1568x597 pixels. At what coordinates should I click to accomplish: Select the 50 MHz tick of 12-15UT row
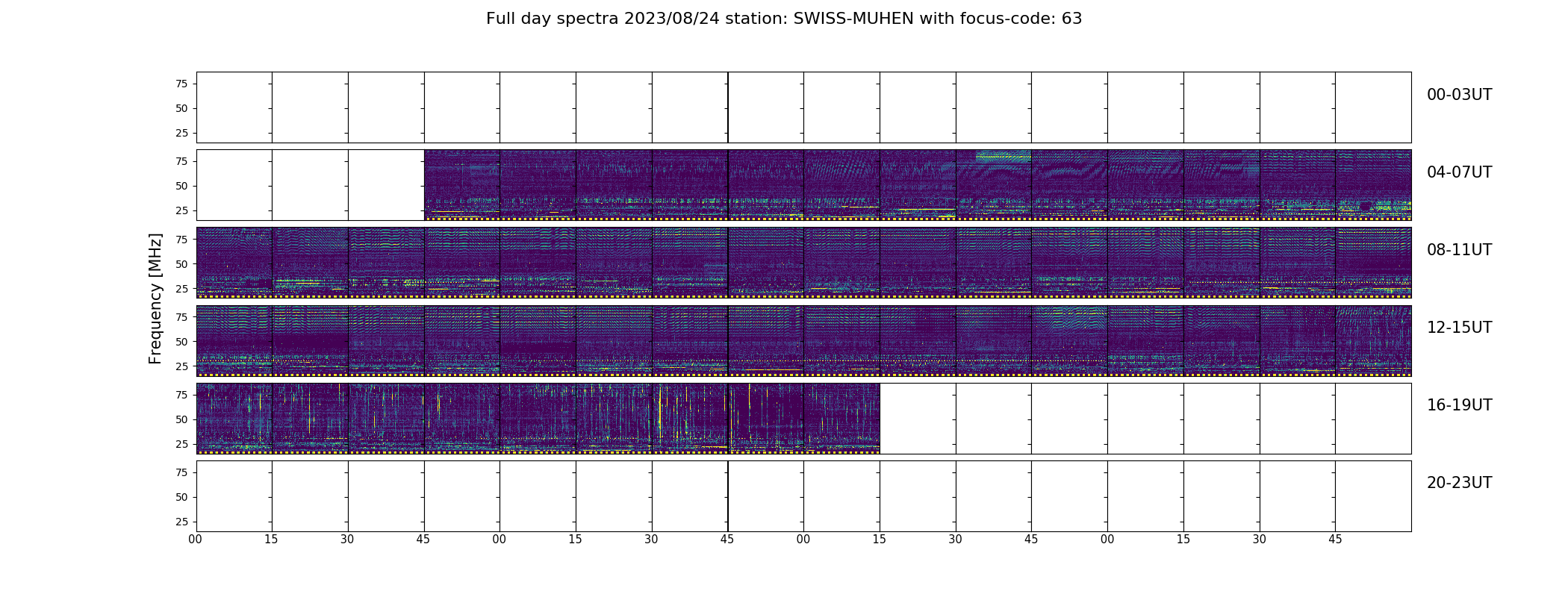pyautogui.click(x=181, y=341)
